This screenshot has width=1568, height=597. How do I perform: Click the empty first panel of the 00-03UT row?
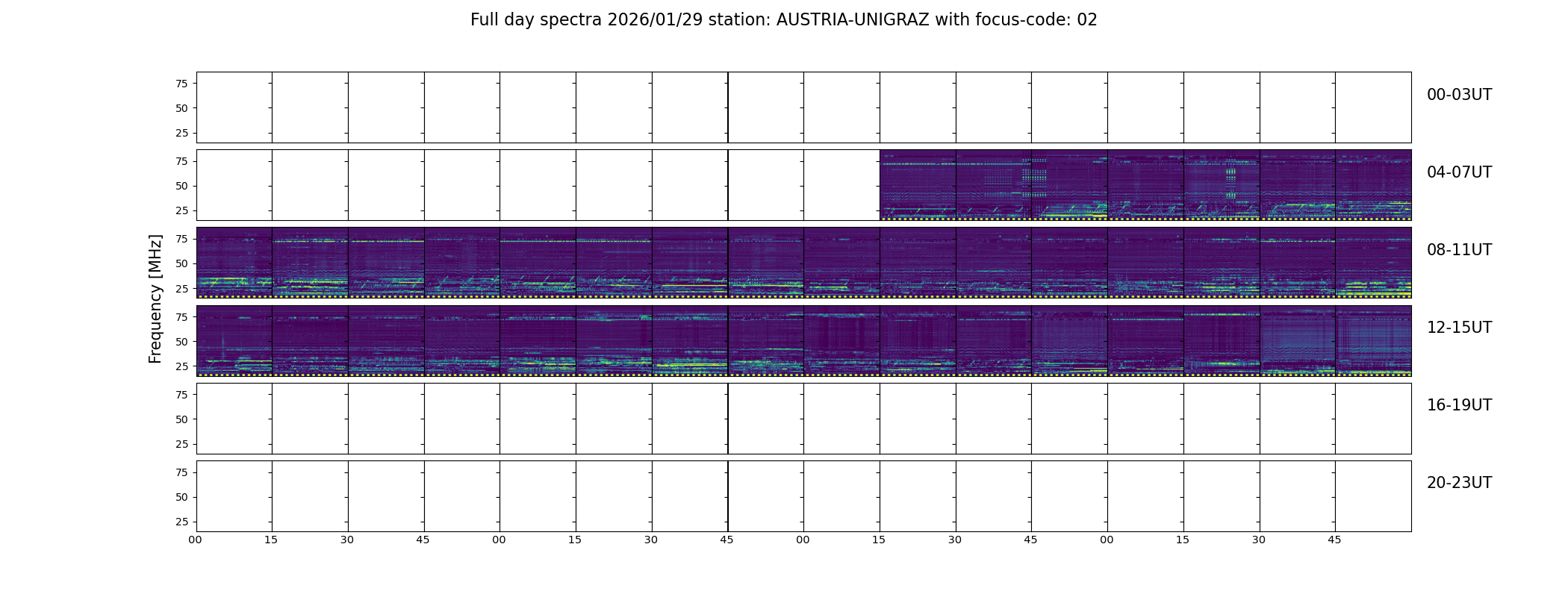pyautogui.click(x=234, y=107)
